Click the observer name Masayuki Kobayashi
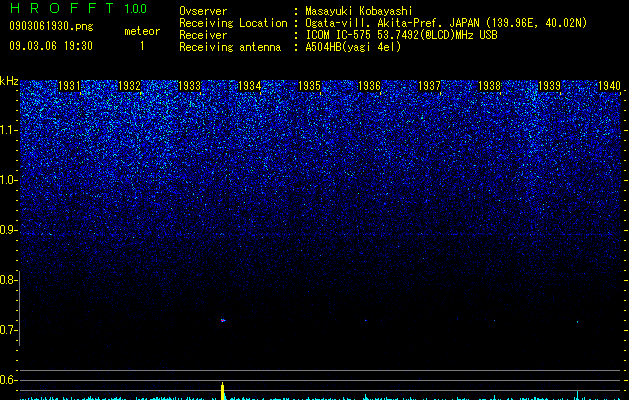This screenshot has width=629, height=400. coord(359,11)
